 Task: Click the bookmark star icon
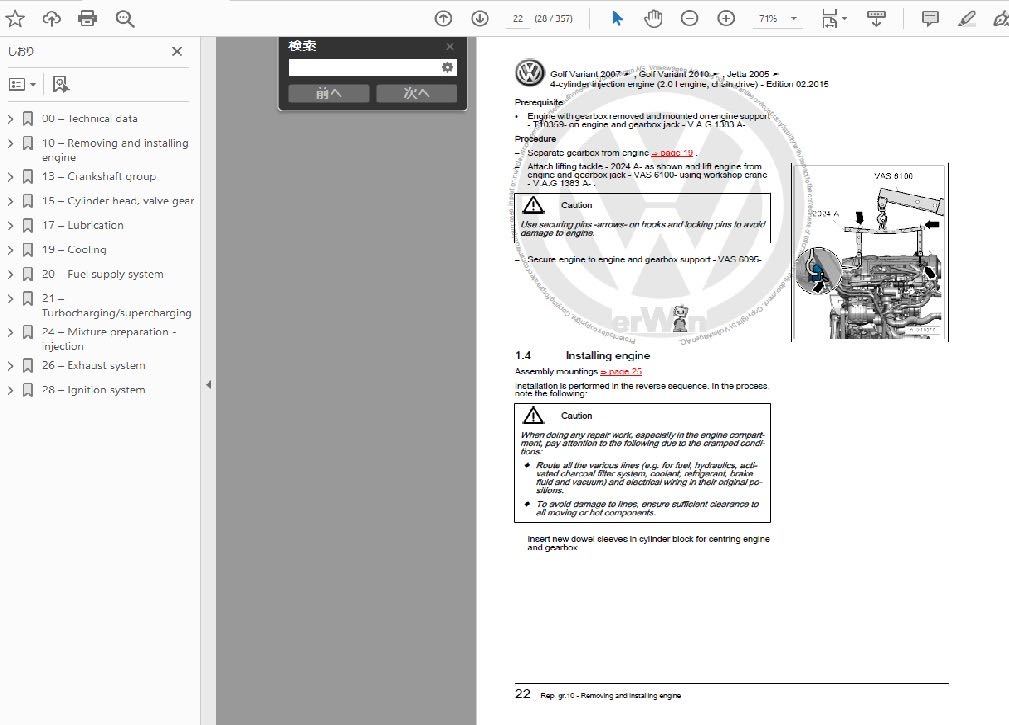tap(15, 19)
